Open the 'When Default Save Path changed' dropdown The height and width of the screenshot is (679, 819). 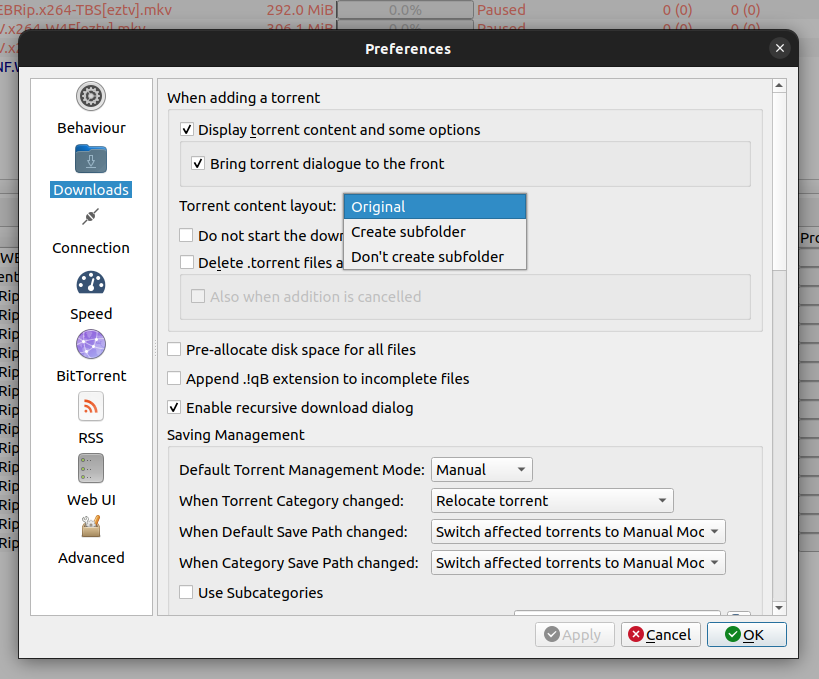click(577, 531)
